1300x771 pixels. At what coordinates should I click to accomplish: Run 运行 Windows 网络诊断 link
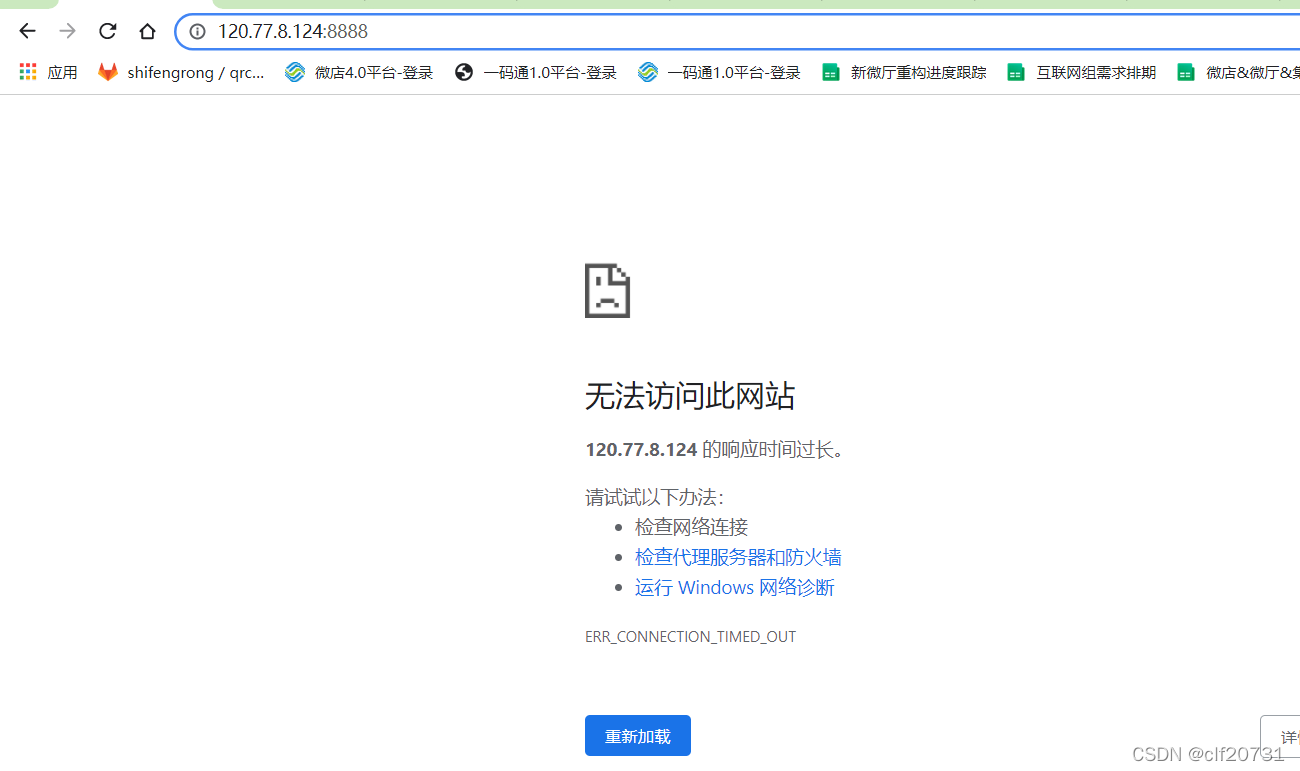(x=734, y=587)
